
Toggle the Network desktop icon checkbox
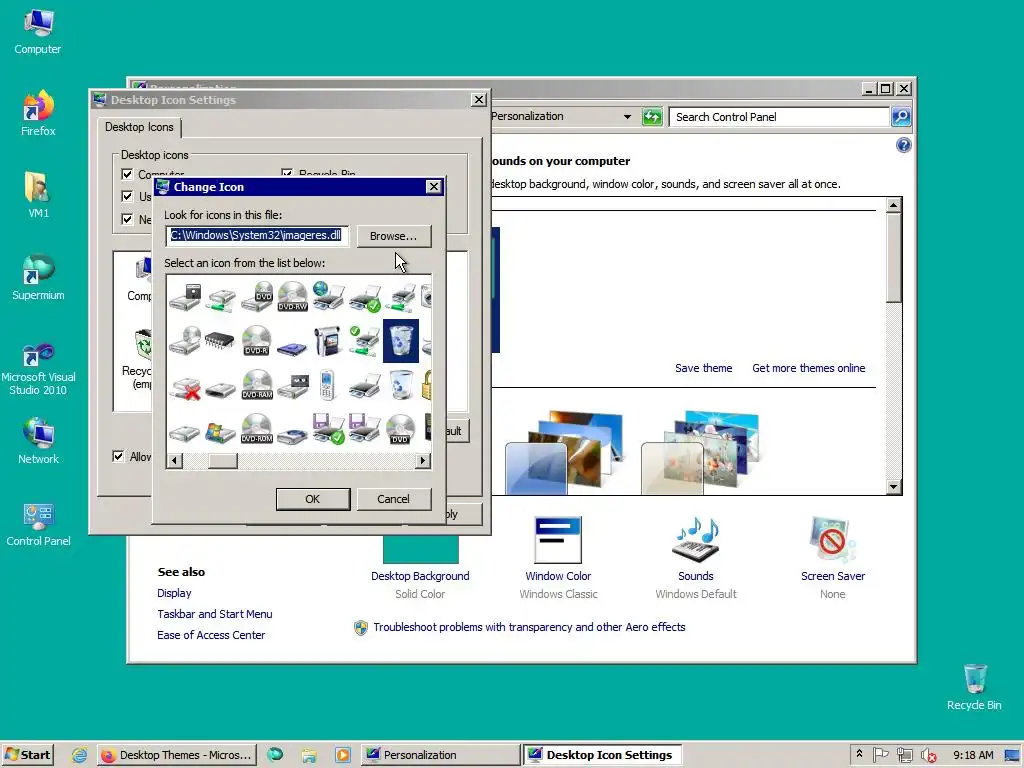click(x=127, y=219)
